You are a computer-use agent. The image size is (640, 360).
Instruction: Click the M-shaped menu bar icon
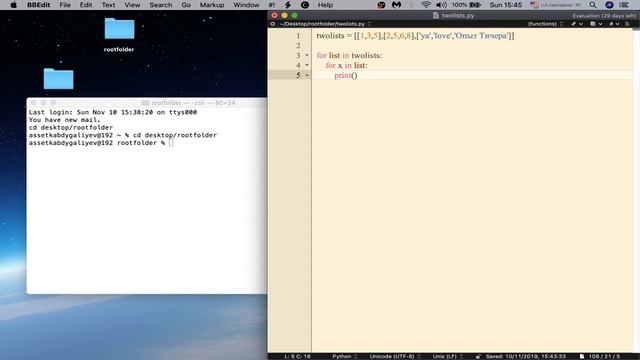click(x=396, y=5)
